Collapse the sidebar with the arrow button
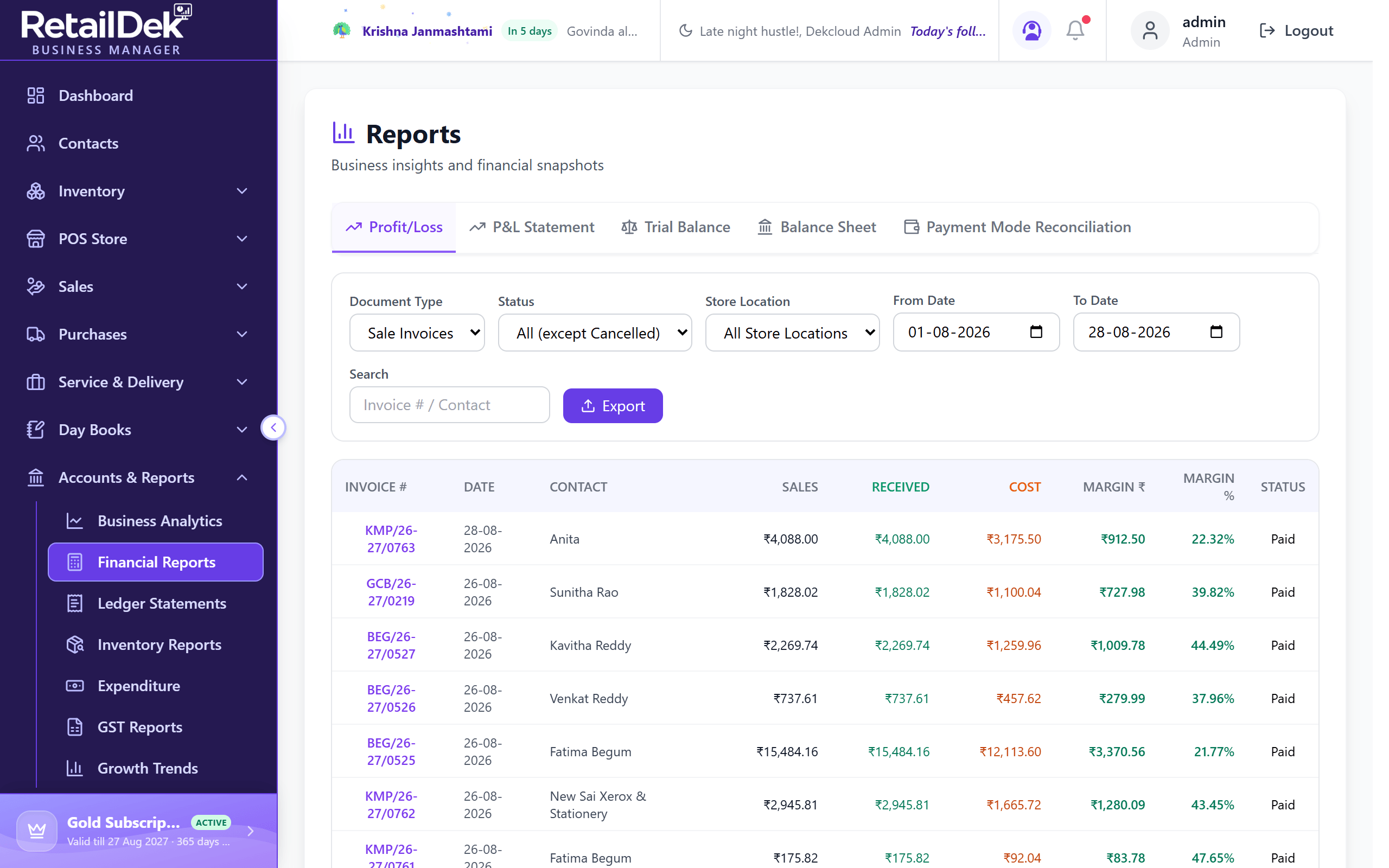Viewport: 1389px width, 868px height. (x=273, y=427)
